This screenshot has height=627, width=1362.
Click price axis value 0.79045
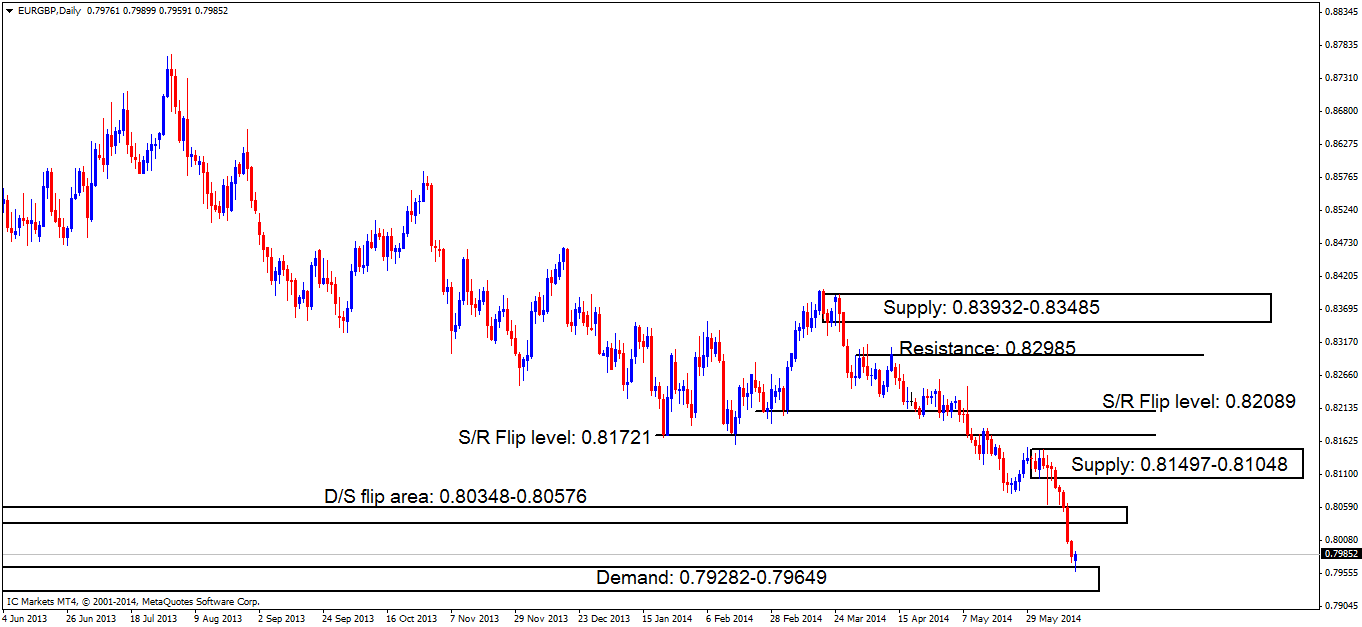(x=1340, y=606)
